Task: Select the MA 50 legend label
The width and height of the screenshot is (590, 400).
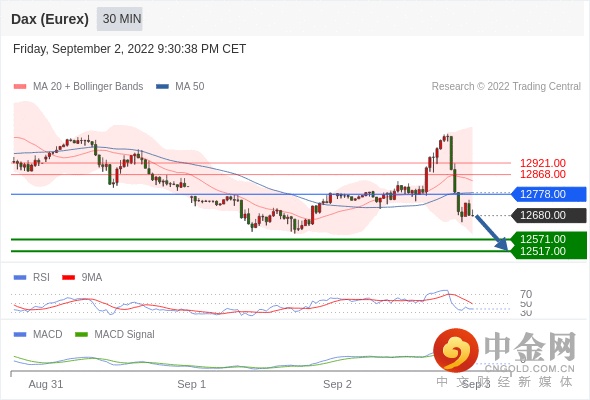Action: [x=190, y=87]
